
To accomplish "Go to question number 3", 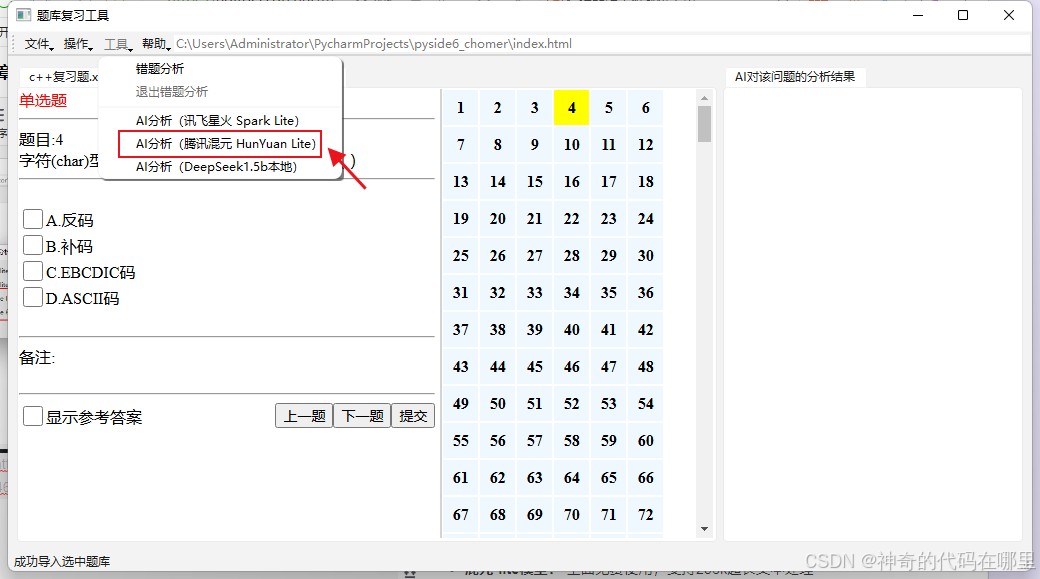I will (x=535, y=107).
